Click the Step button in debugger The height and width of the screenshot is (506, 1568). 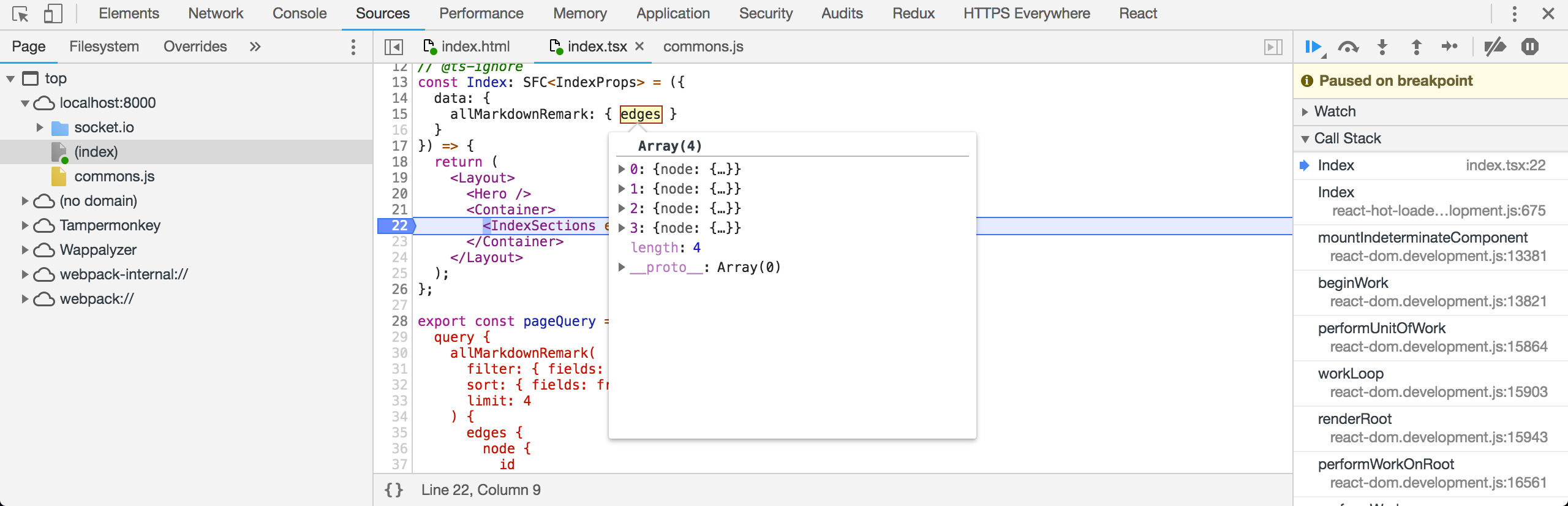click(x=1450, y=47)
